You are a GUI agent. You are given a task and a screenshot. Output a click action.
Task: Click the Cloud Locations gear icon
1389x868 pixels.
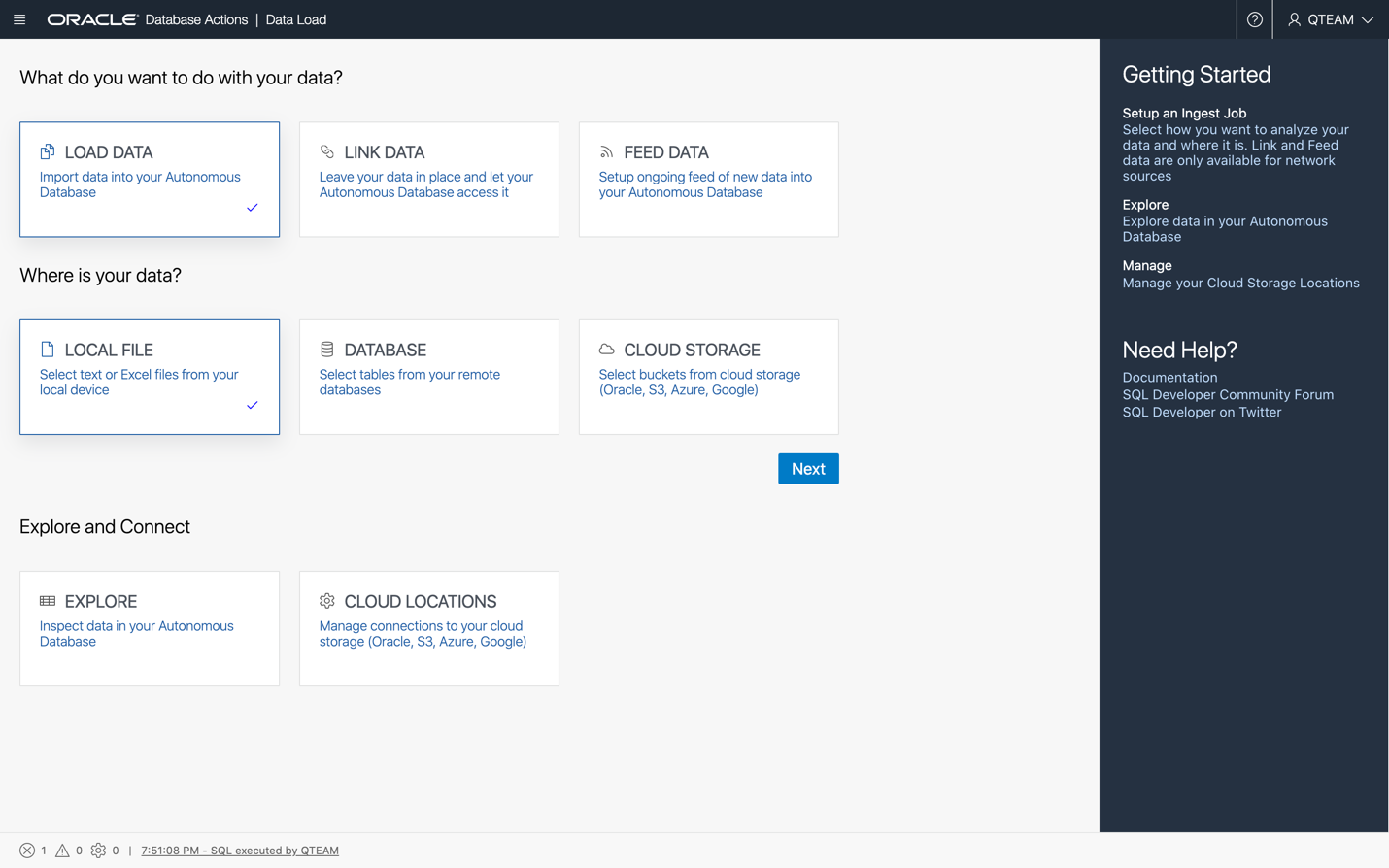[x=327, y=601]
